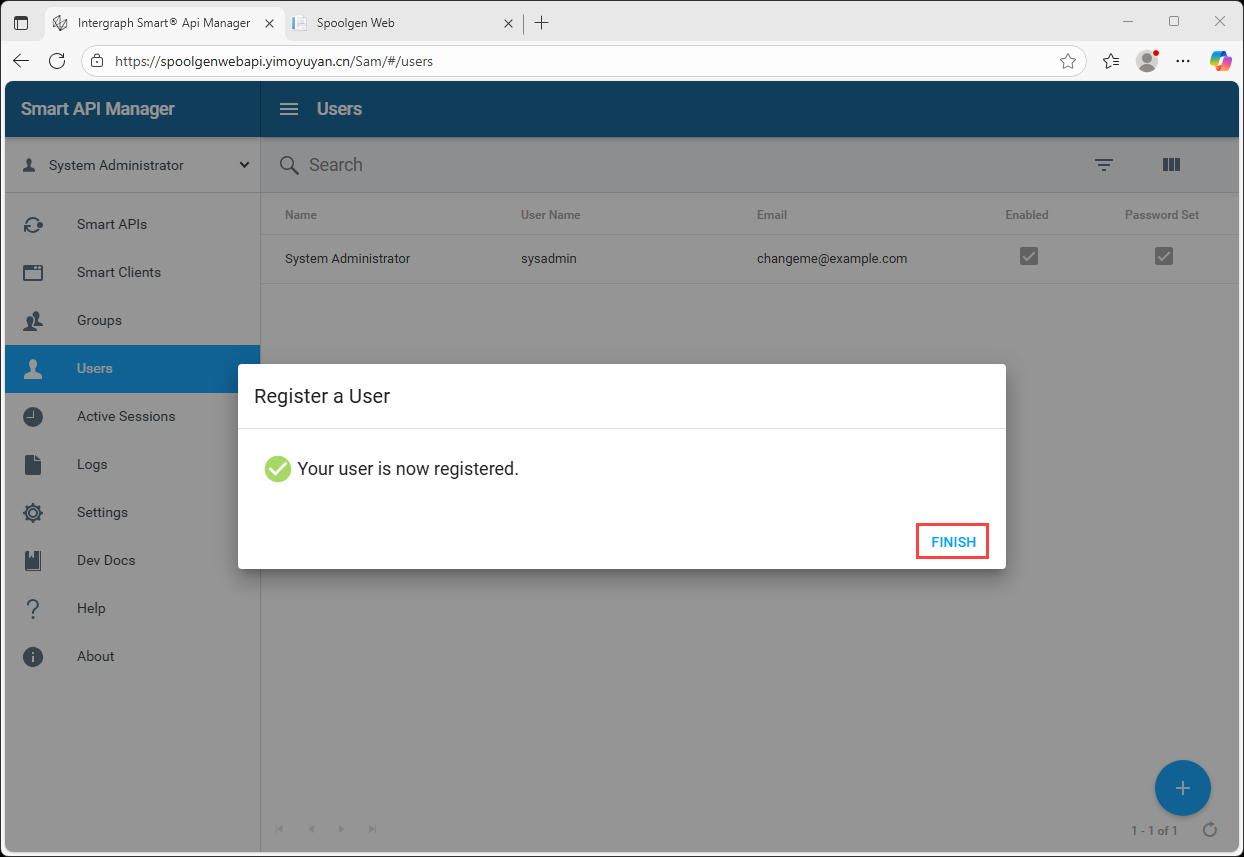This screenshot has height=857, width=1244.
Task: Go to Active Sessions page
Action: (126, 416)
